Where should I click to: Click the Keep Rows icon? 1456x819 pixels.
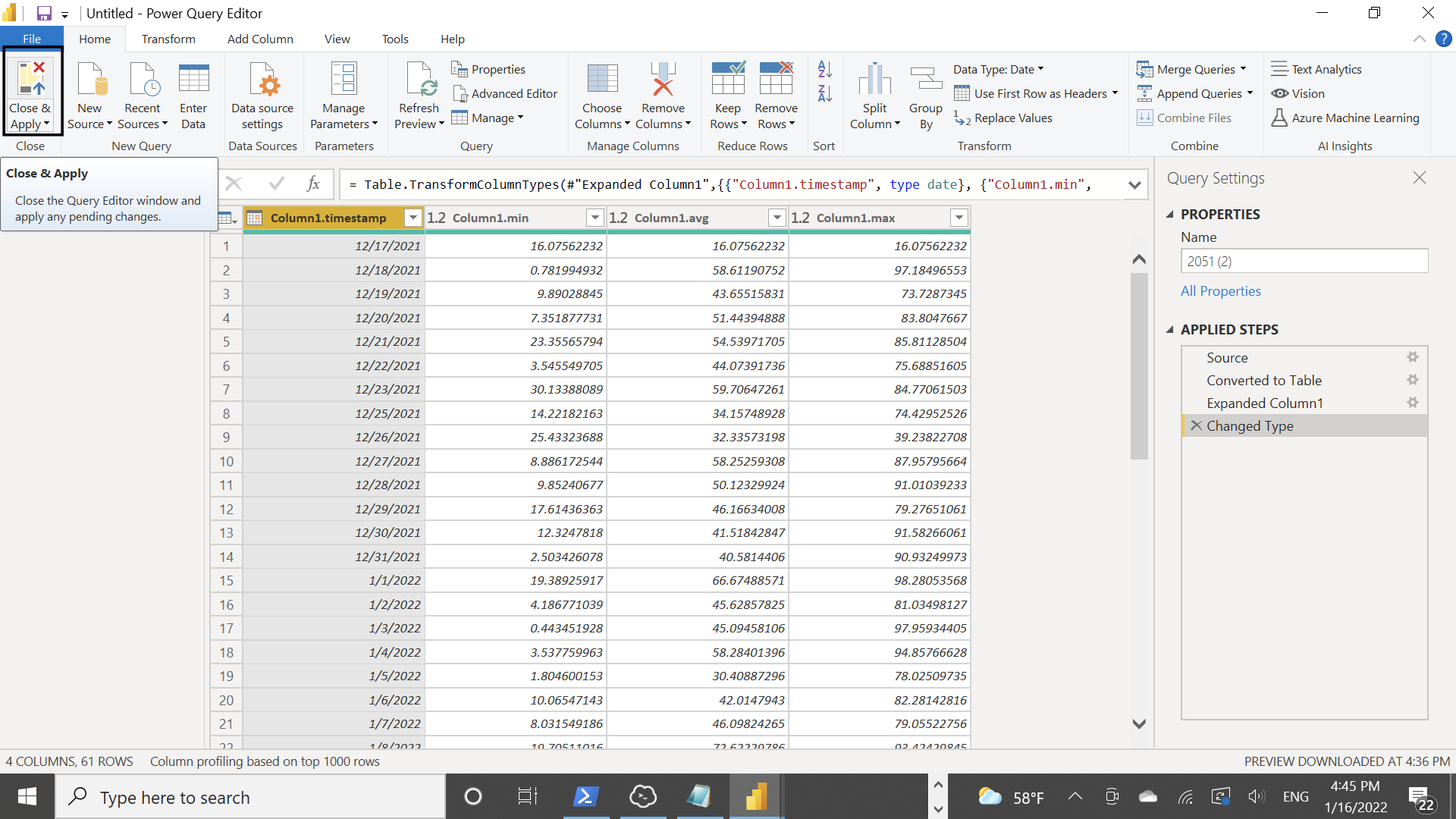coord(727,79)
